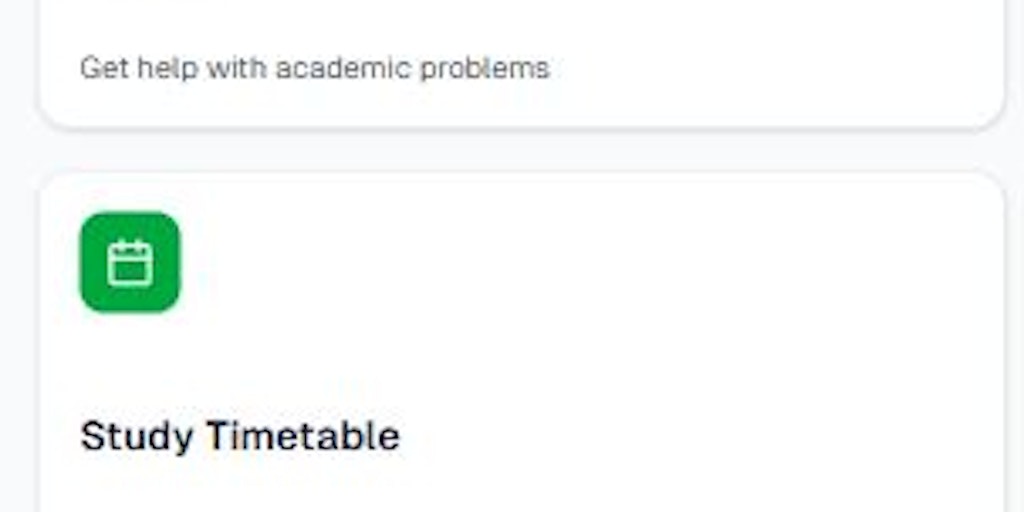Select the top card's bottom description text
Image resolution: width=1024 pixels, height=512 pixels.
314,68
